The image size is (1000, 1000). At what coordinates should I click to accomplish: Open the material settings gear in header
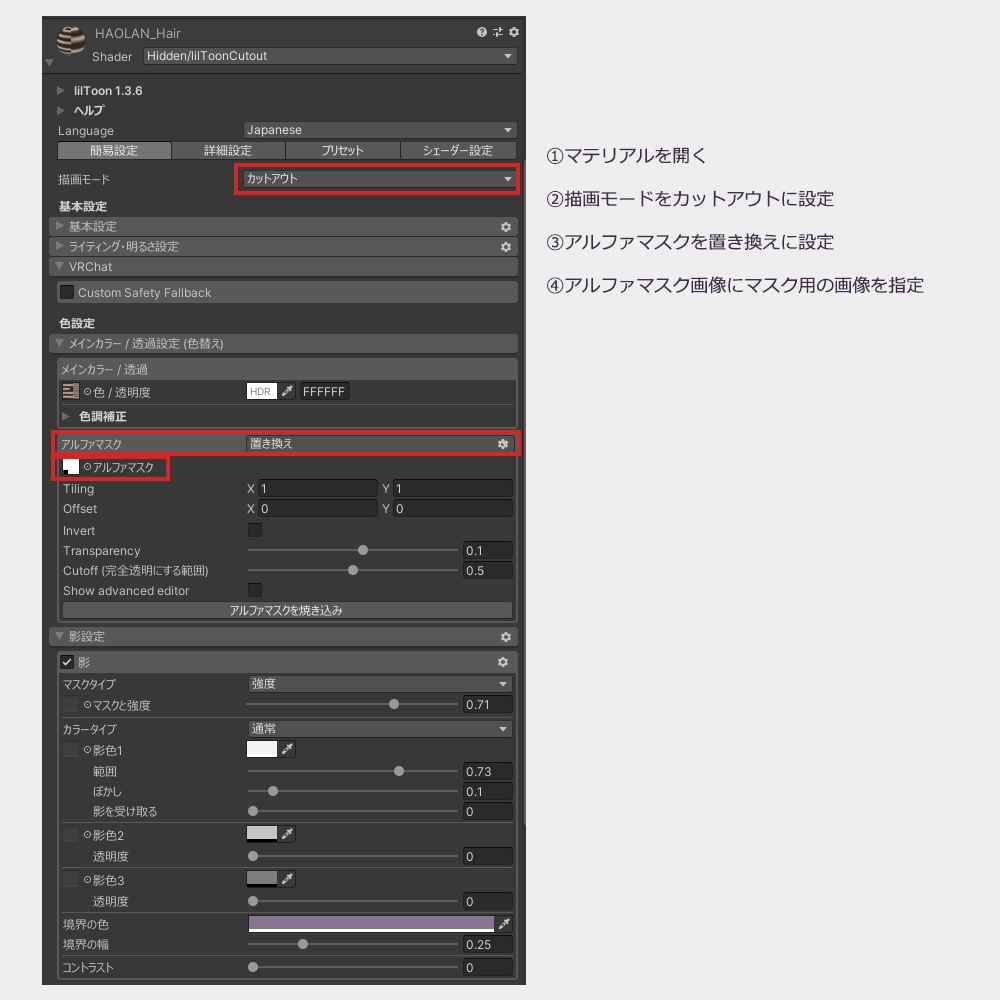point(514,32)
